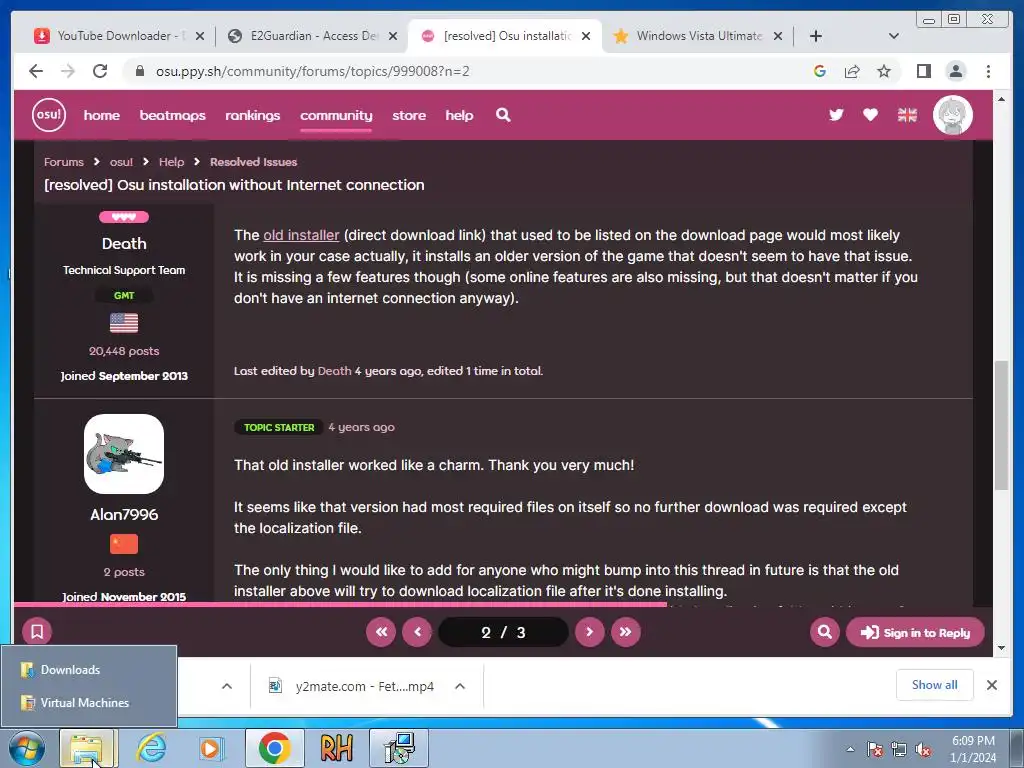This screenshot has height=768, width=1024.
Task: Open the community menu
Action: (x=336, y=116)
